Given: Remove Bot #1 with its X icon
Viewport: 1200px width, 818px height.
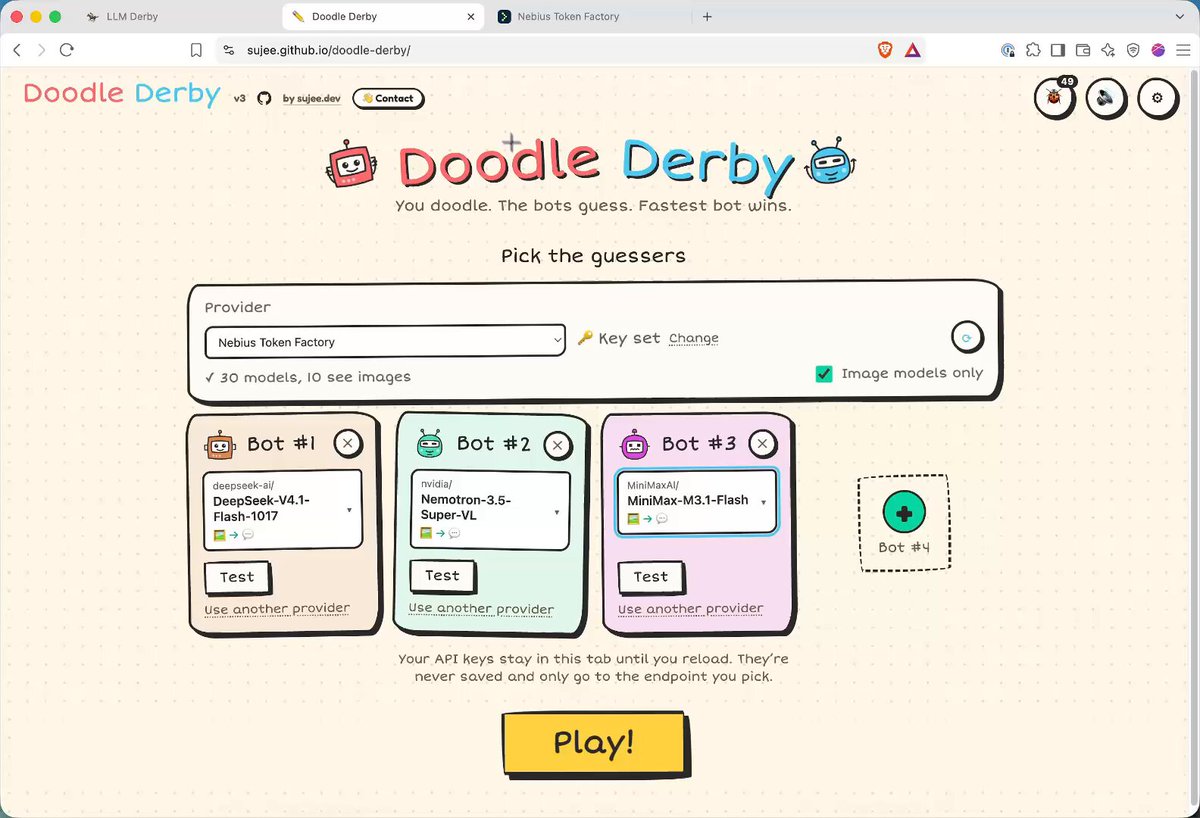Looking at the screenshot, I should click(x=347, y=443).
